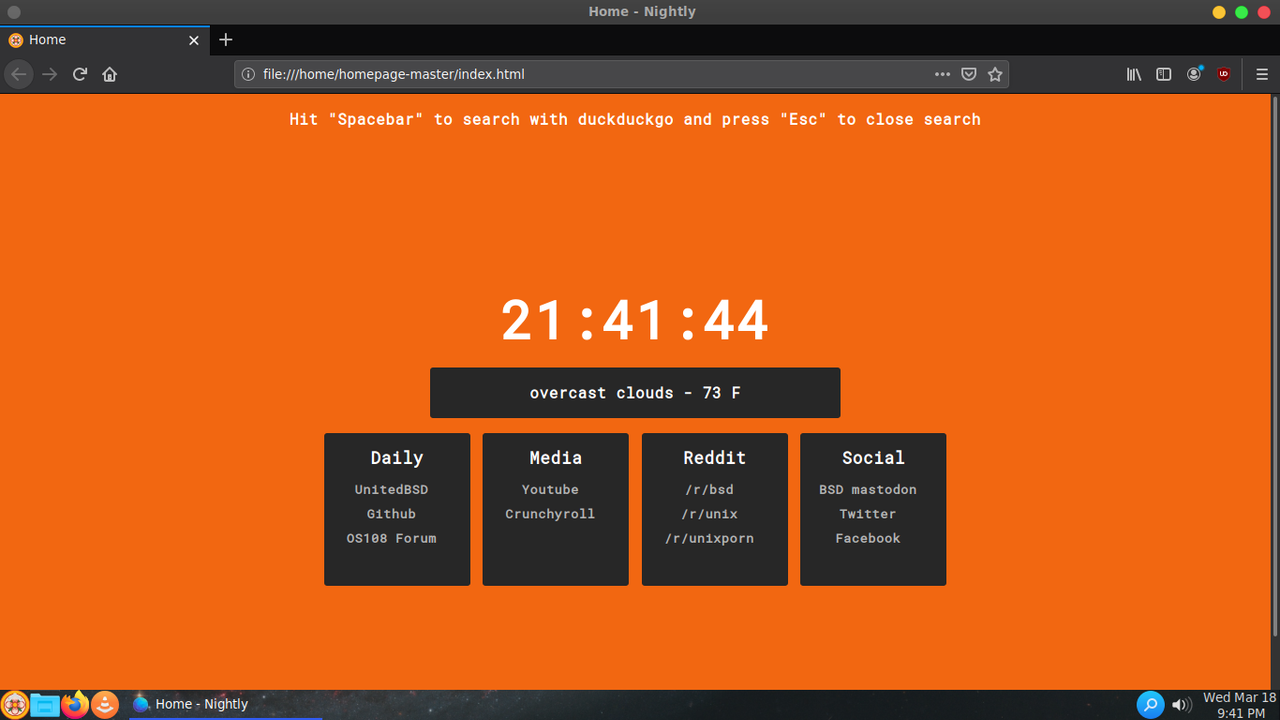
Task: Select Home - Nightly taskbar window button
Action: (224, 704)
